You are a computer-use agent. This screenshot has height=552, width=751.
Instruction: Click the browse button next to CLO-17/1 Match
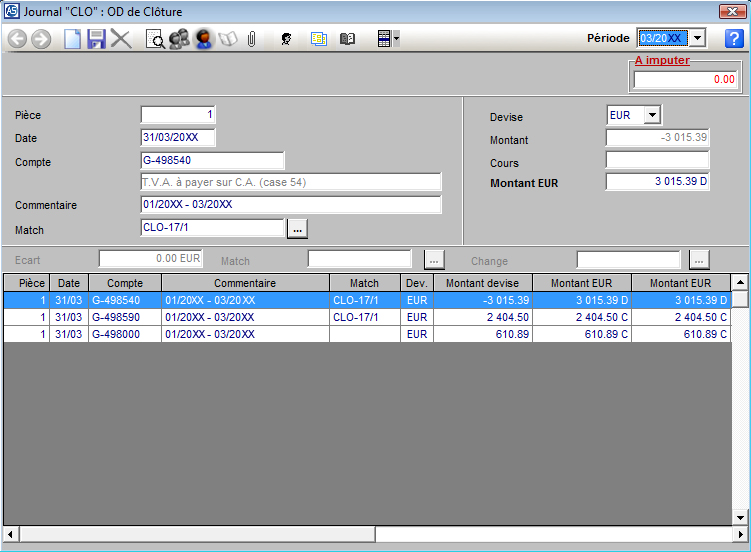point(297,229)
